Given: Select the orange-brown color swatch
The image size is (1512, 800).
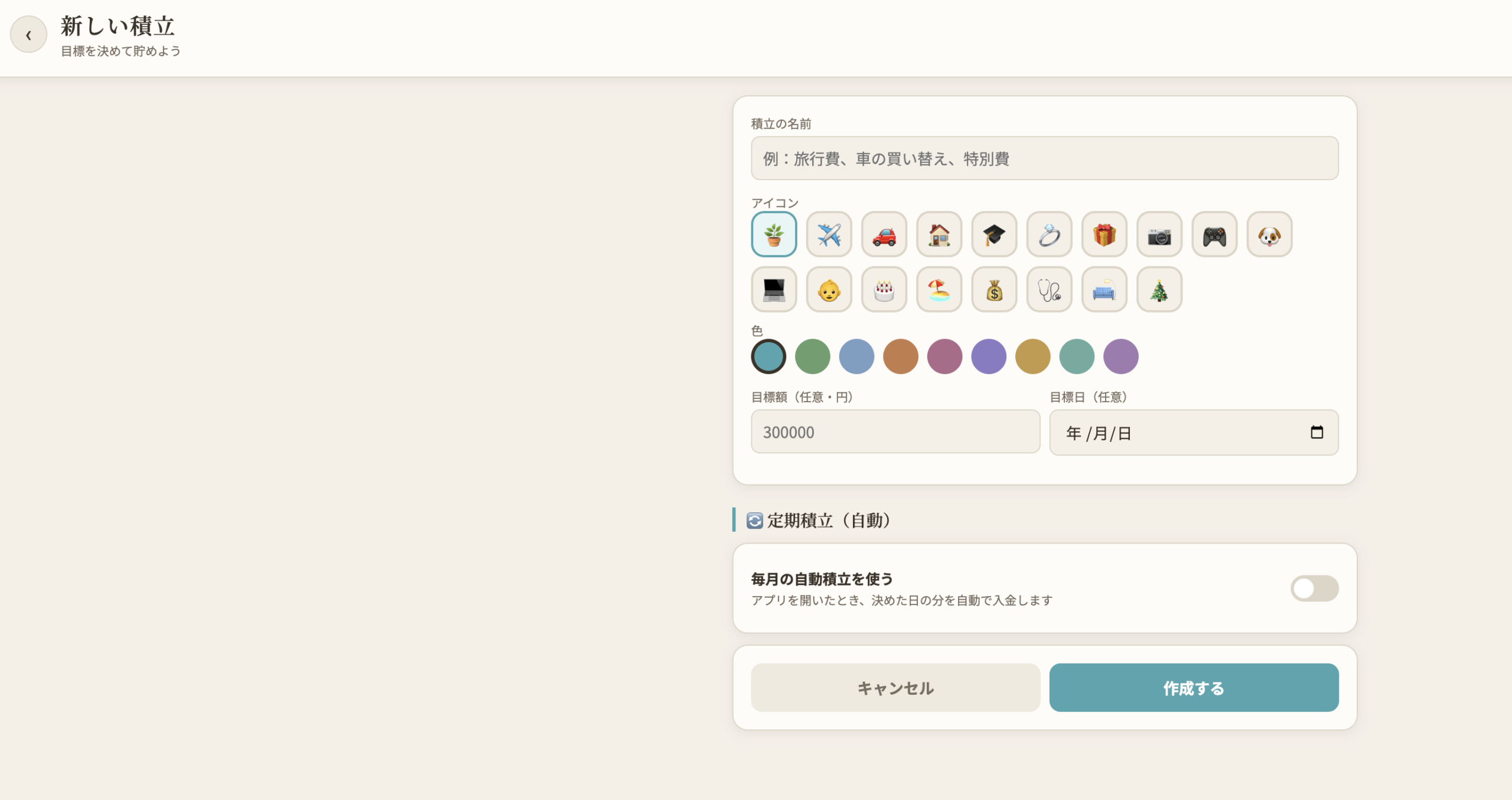Looking at the screenshot, I should 901,356.
